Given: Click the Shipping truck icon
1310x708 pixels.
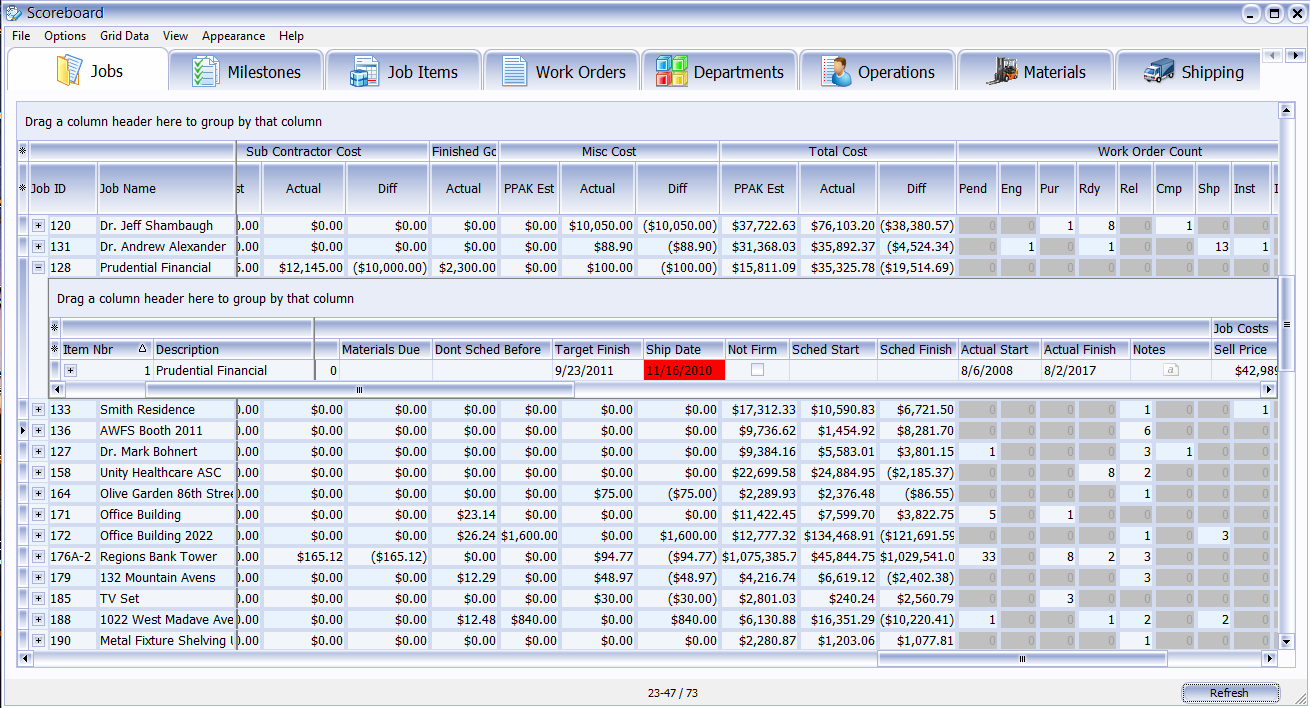Looking at the screenshot, I should [x=1159, y=72].
